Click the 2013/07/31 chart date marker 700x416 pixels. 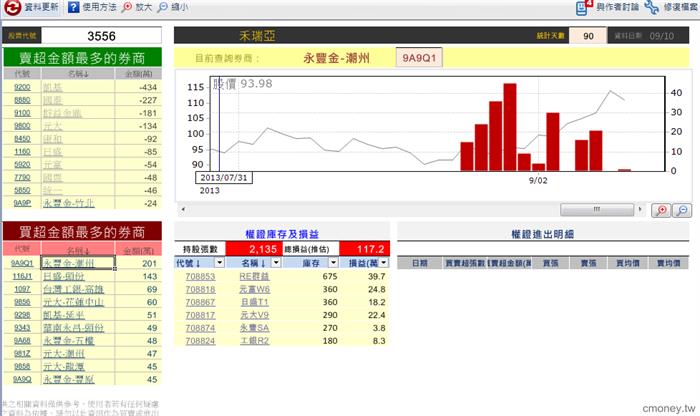[224, 178]
